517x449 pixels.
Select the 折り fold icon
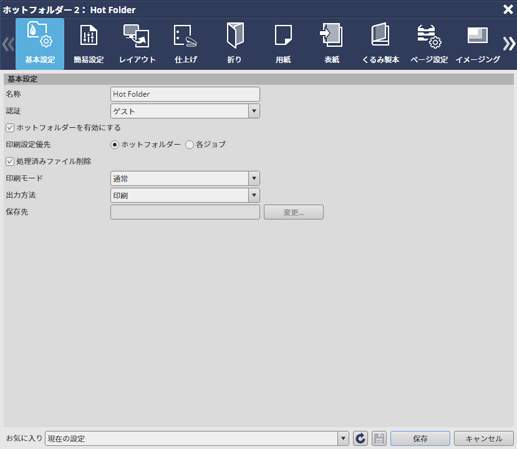coord(235,44)
